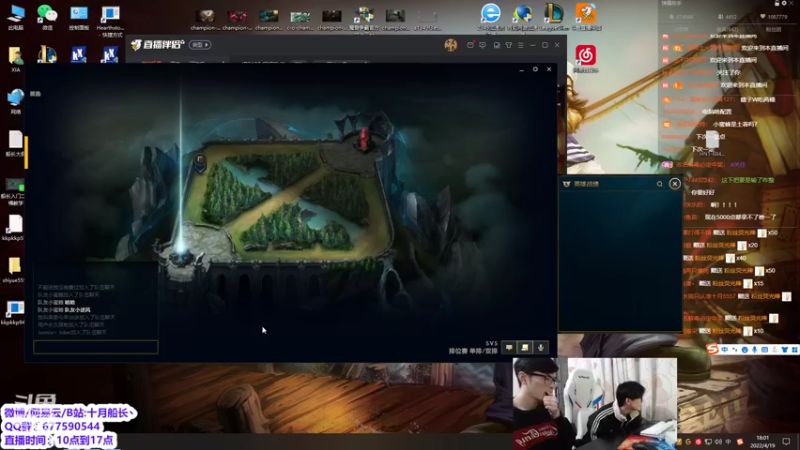This screenshot has width=800, height=450.
Task: Open the shiyue55 folder on desktop
Action: pos(14,269)
